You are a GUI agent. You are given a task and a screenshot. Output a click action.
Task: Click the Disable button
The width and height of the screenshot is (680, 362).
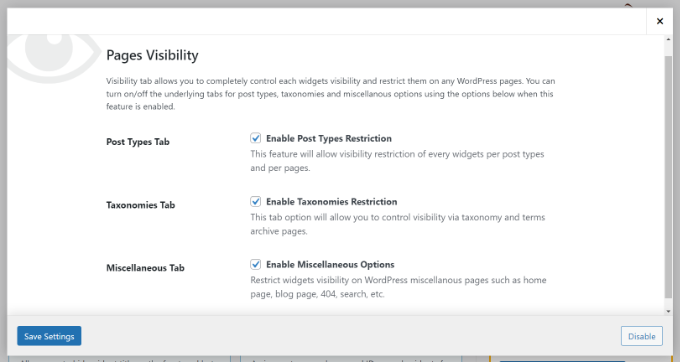tap(641, 336)
